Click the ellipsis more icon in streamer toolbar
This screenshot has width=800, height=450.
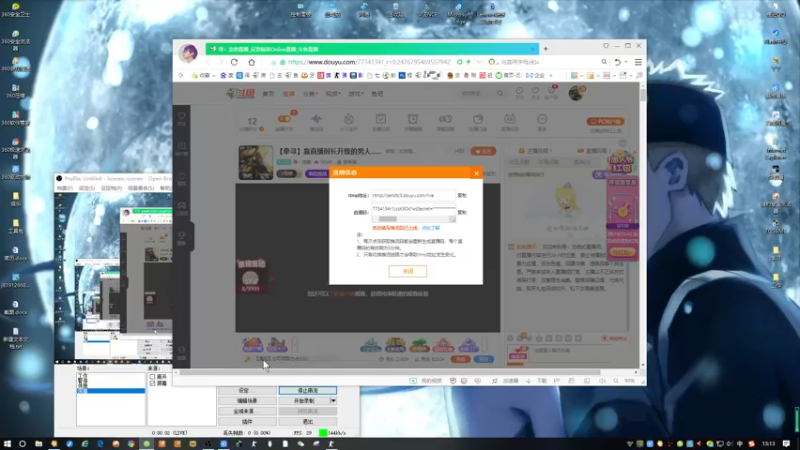(542, 119)
